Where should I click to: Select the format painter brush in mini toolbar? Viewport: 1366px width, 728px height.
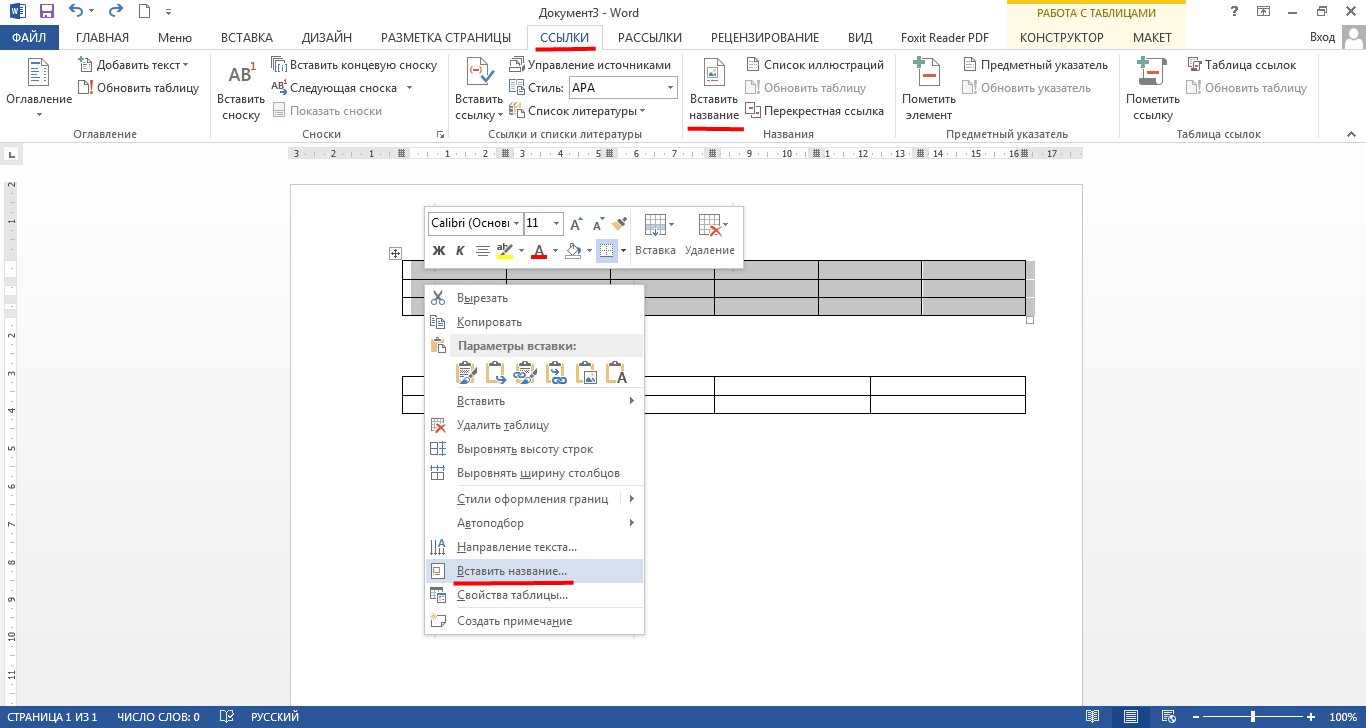coord(620,223)
